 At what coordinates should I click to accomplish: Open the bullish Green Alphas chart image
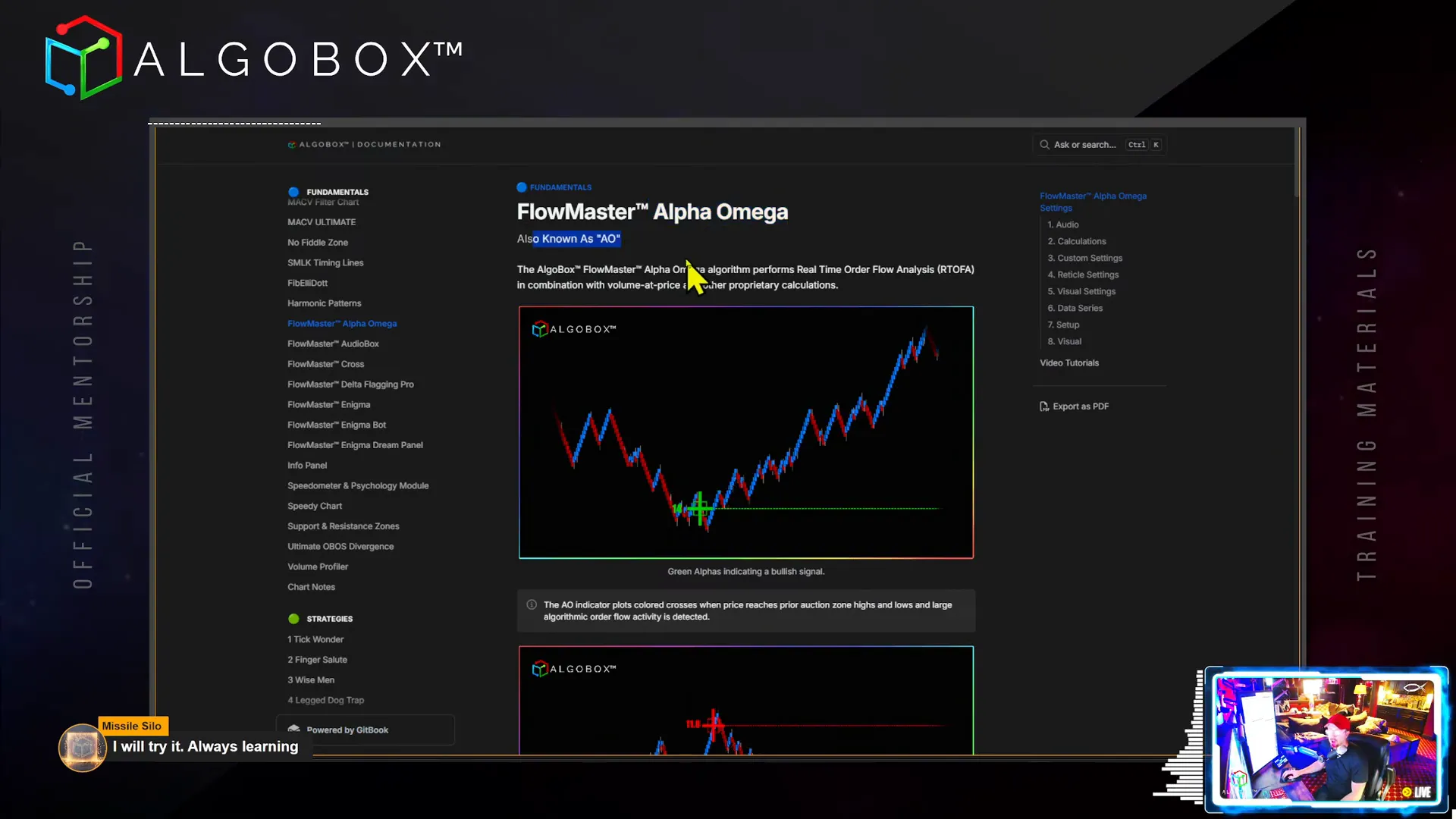pos(746,432)
